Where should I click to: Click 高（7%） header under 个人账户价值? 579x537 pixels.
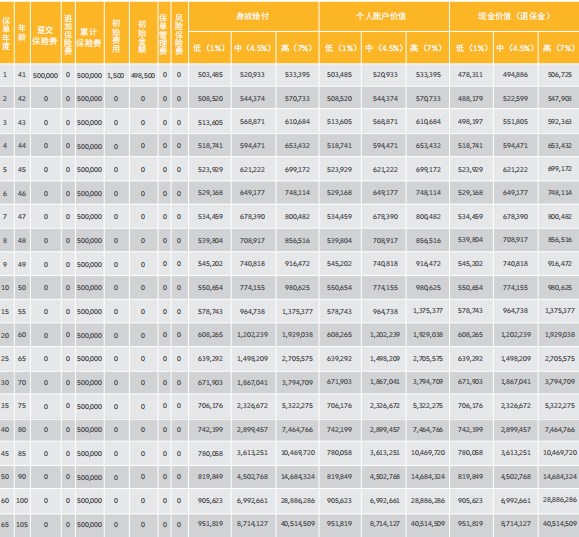pos(428,48)
